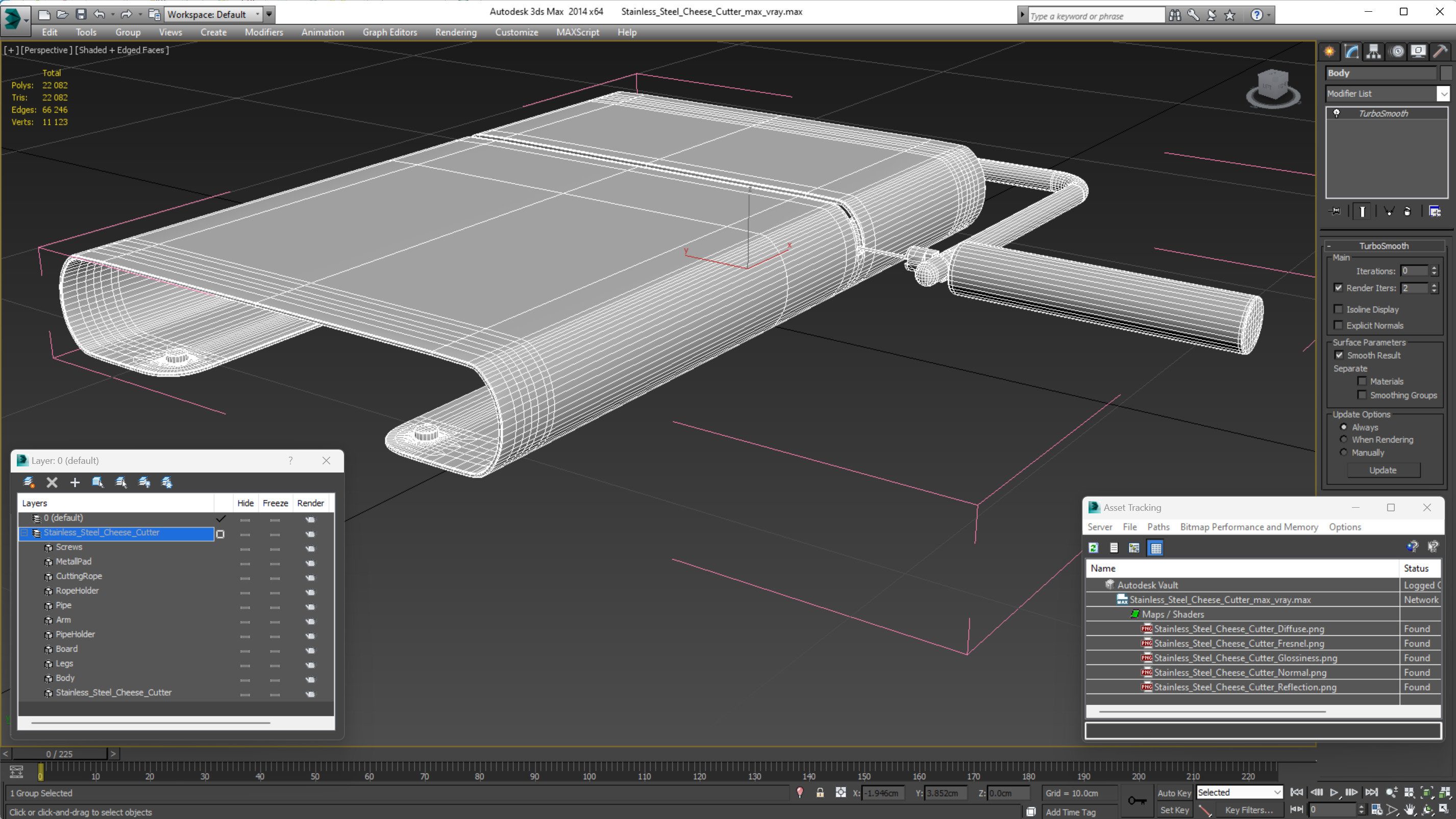
Task: Increase Render Iters spinner value
Action: click(x=1434, y=285)
